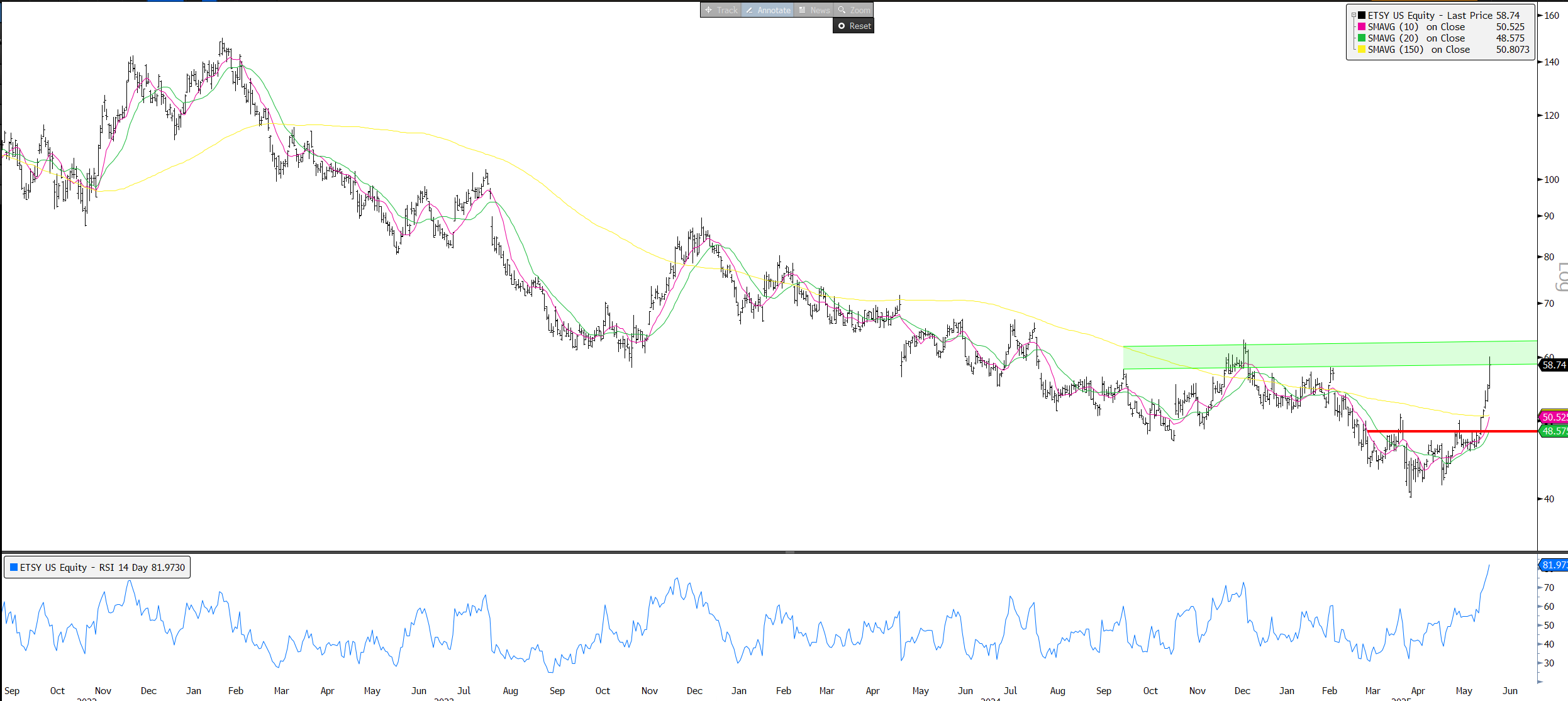The height and width of the screenshot is (701, 1568).
Task: Click the blue 81.97 RSI axis tag
Action: [x=1554, y=565]
